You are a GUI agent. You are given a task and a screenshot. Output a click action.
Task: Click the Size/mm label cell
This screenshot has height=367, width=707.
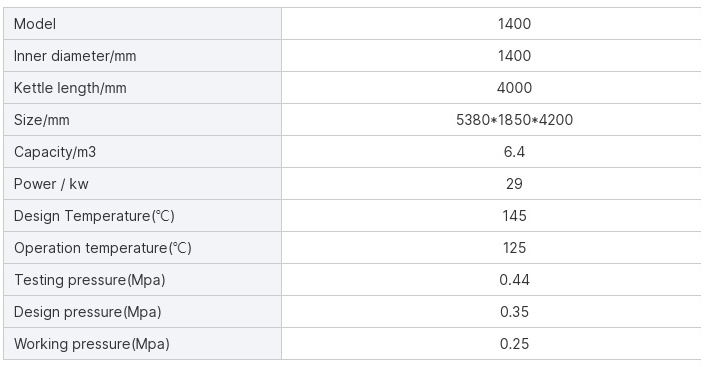tap(142, 120)
